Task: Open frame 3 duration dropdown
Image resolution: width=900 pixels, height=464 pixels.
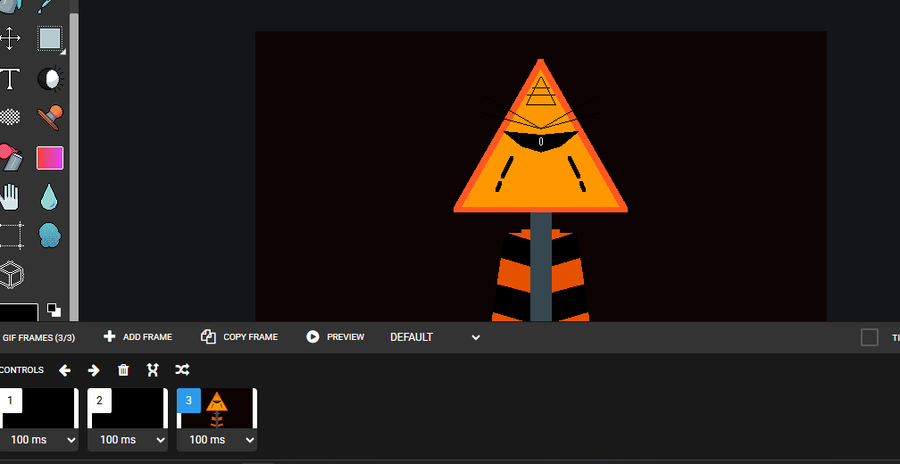Action: 217,440
